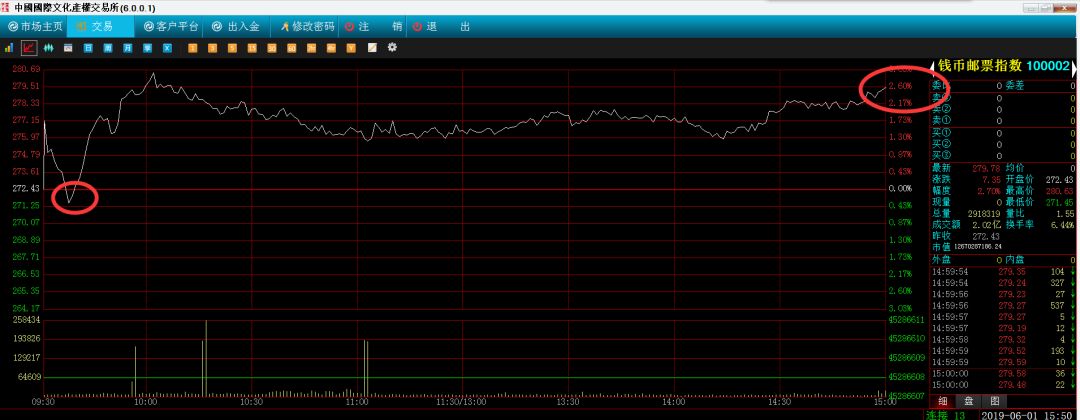The width and height of the screenshot is (1080, 420).
Task: Select the blue quarterly (季) period icon
Action: pyautogui.click(x=147, y=48)
